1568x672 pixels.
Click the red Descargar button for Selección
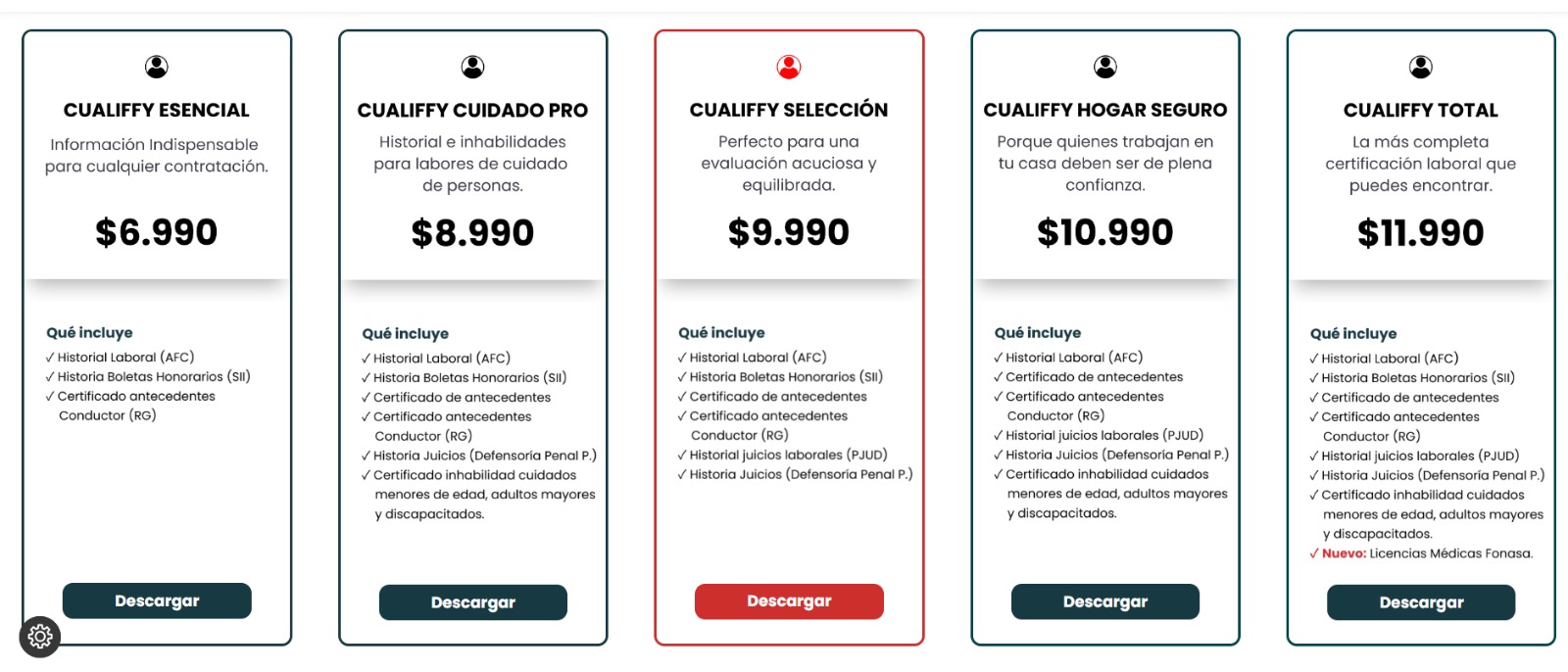coord(789,601)
